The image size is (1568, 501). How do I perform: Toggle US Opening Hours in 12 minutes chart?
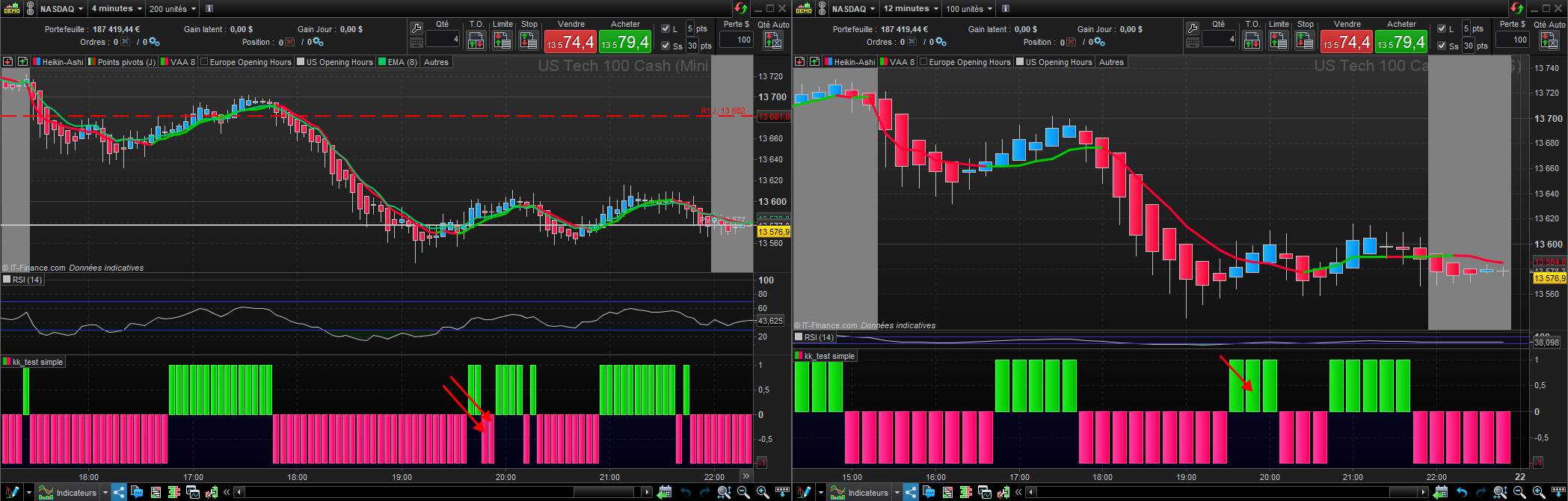click(1020, 62)
